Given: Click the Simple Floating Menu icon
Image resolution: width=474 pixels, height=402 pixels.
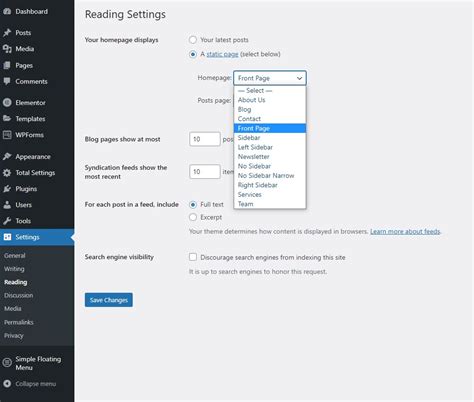Looking at the screenshot, I should pyautogui.click(x=7, y=363).
